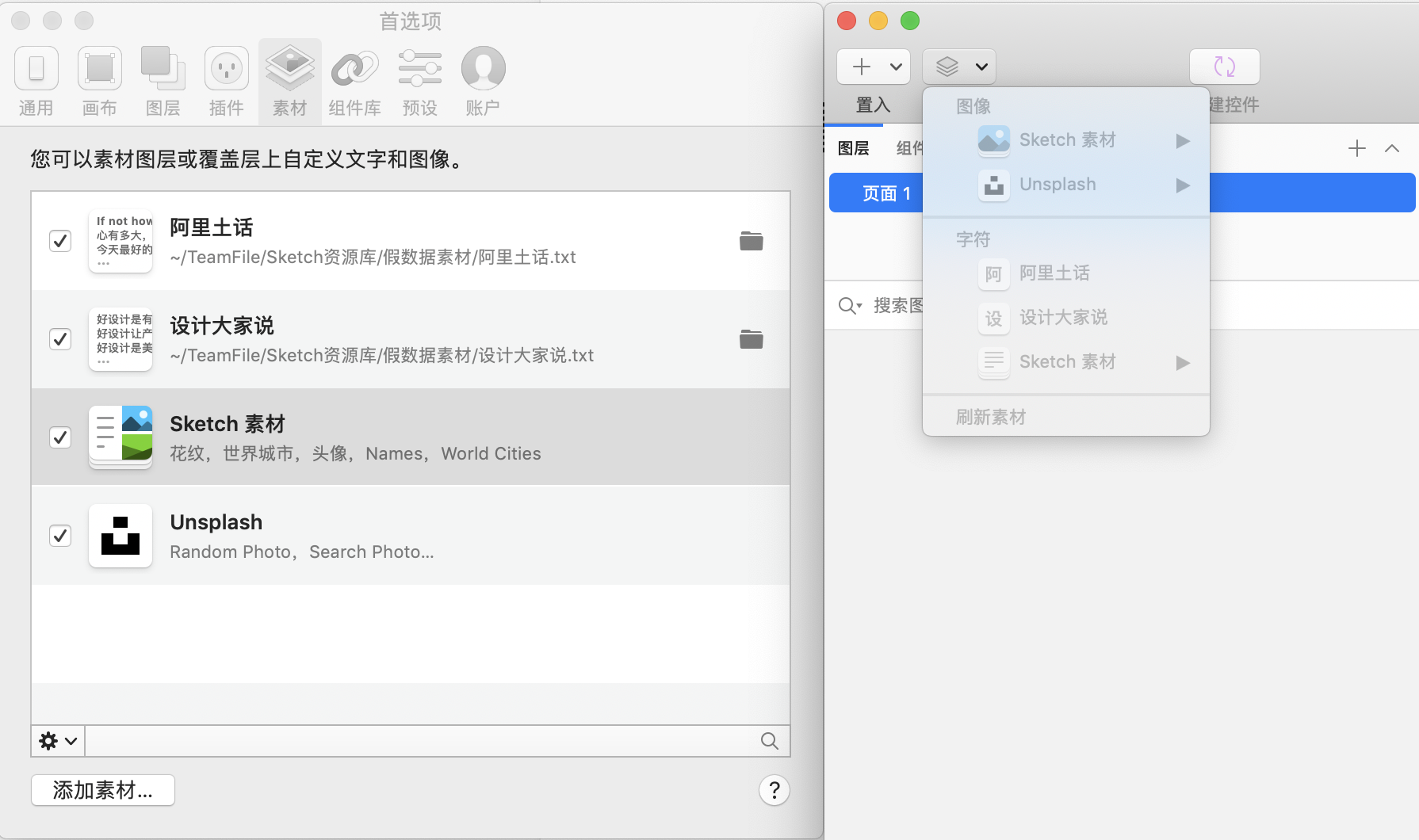The width and height of the screenshot is (1419, 840).
Task: Open the 组件库 preferences tab
Action: [354, 82]
